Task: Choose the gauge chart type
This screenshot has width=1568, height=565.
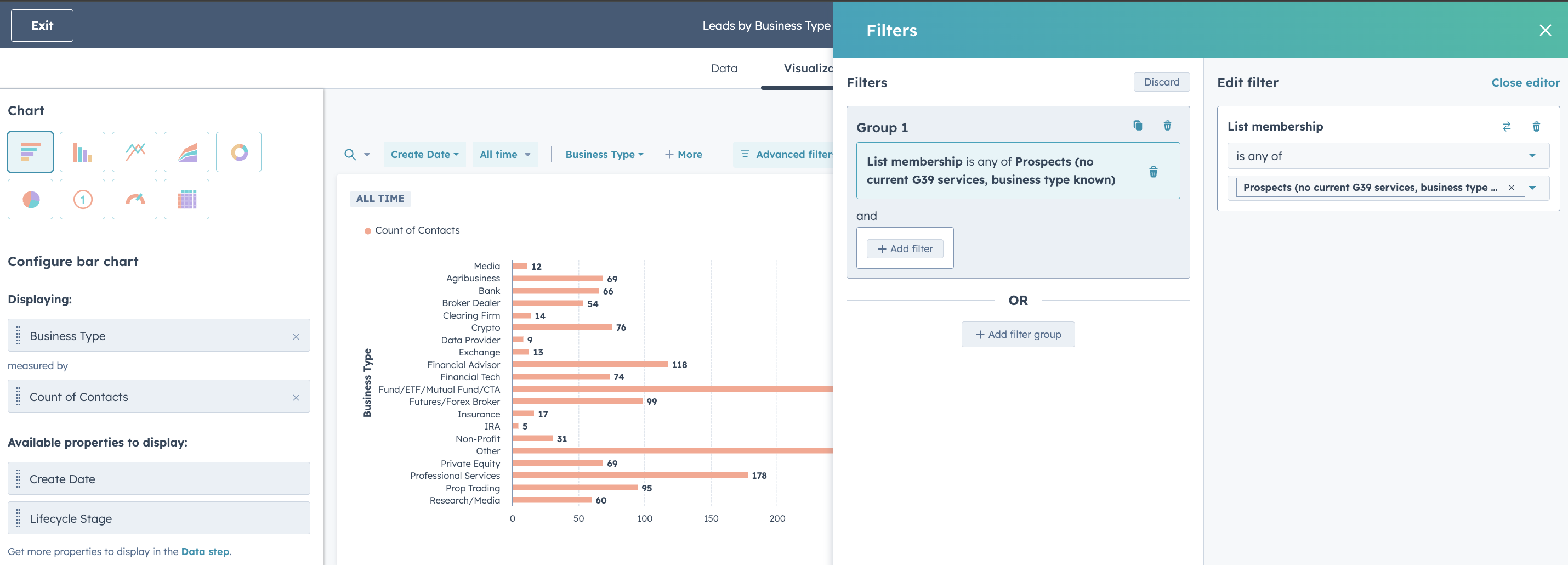Action: tap(134, 199)
